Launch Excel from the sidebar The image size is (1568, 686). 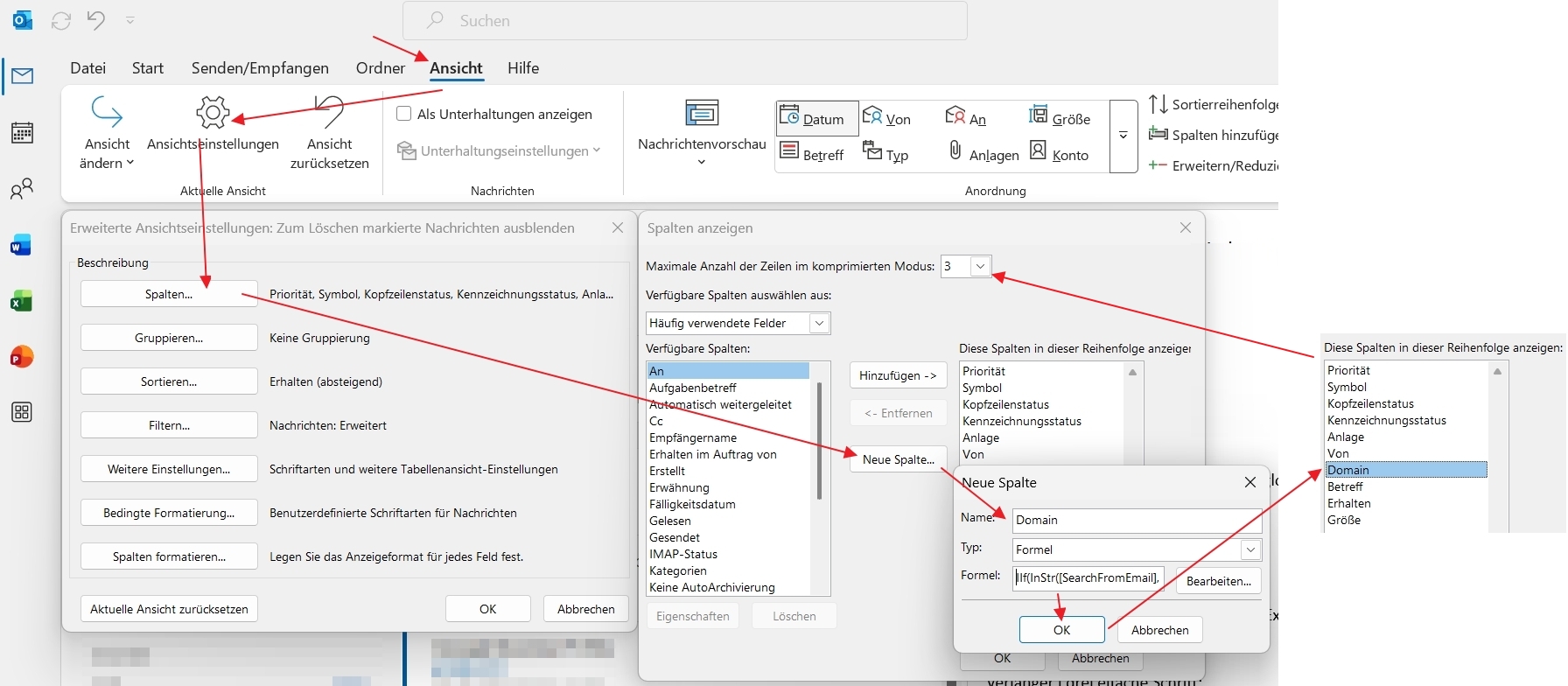[21, 302]
